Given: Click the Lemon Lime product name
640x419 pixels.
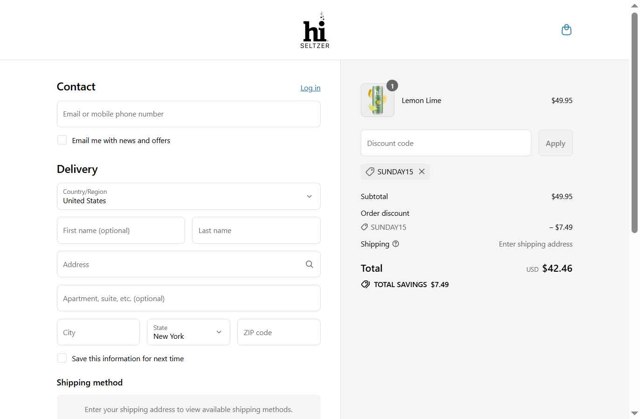Looking at the screenshot, I should (x=421, y=100).
